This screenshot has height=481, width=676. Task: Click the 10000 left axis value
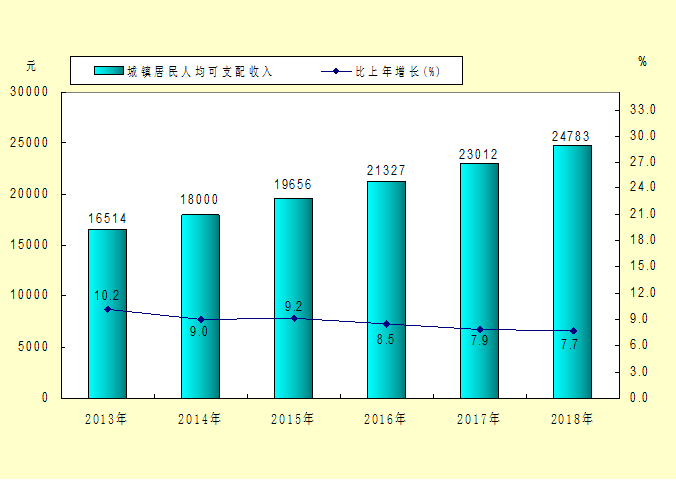pyautogui.click(x=29, y=295)
